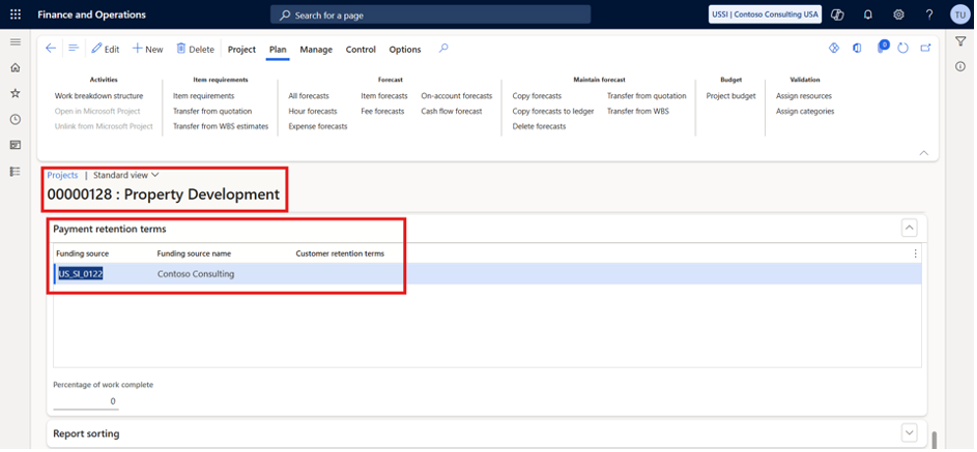This screenshot has height=452, width=977.
Task: Collapse the Payment retention terms section
Action: (909, 229)
